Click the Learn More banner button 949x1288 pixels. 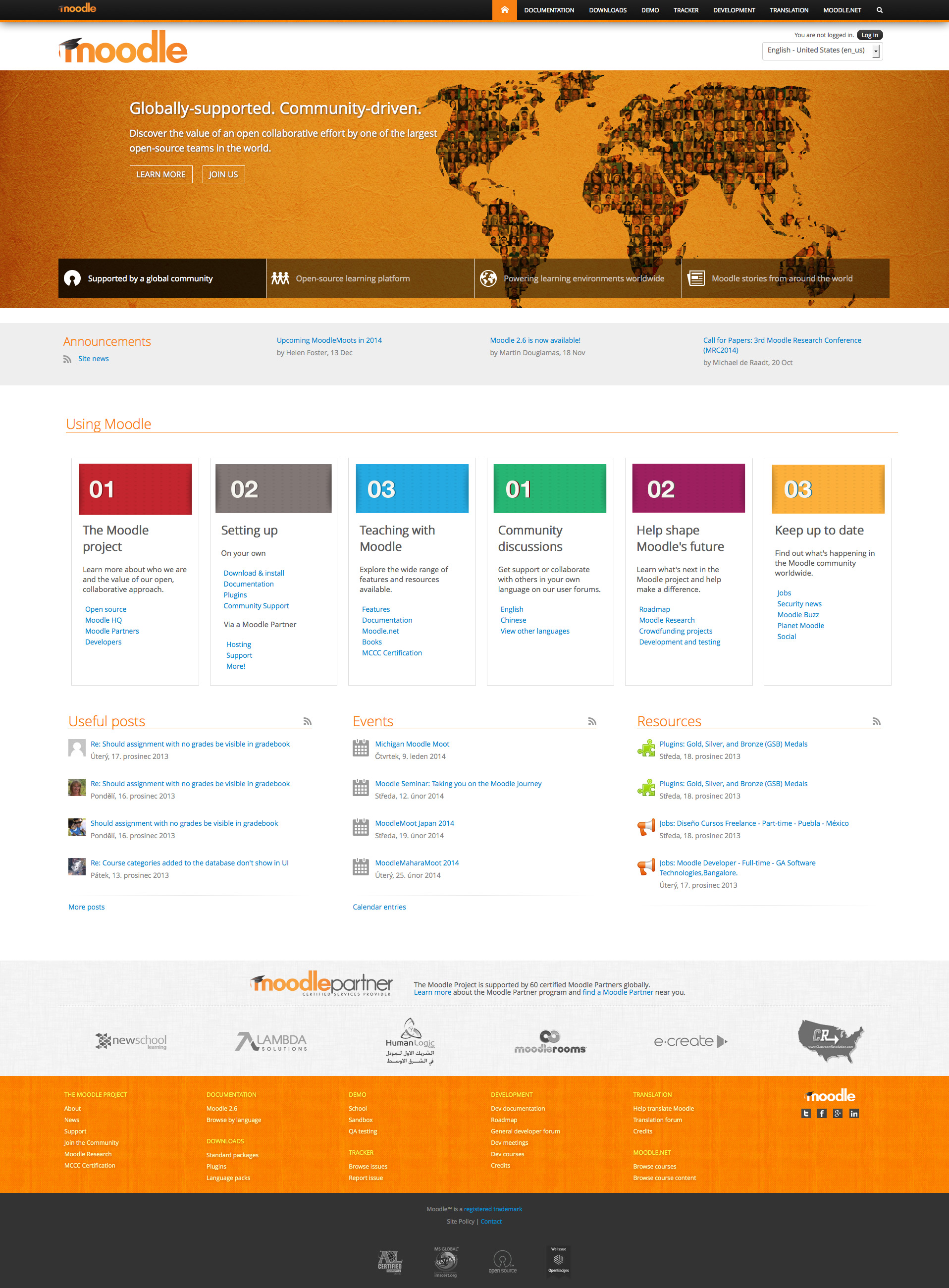(161, 175)
